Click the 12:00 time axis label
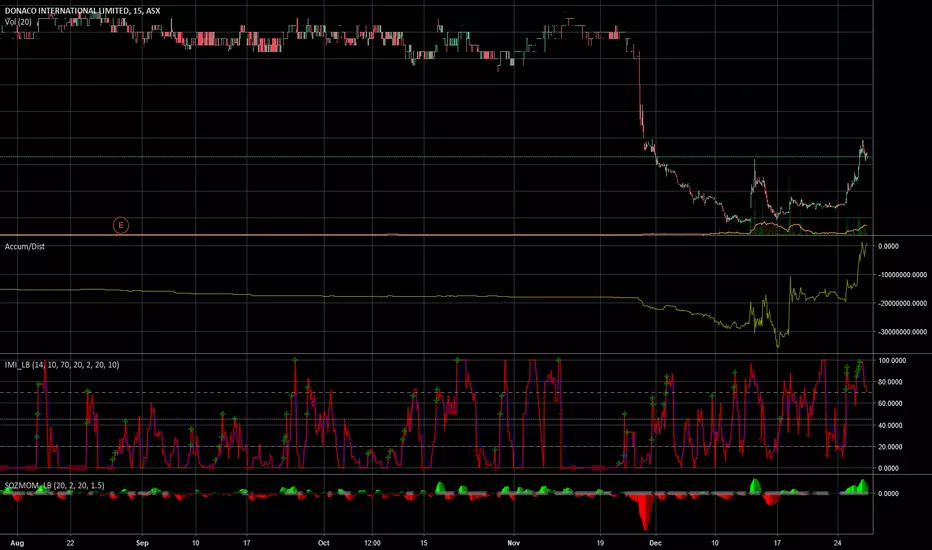 [372, 543]
